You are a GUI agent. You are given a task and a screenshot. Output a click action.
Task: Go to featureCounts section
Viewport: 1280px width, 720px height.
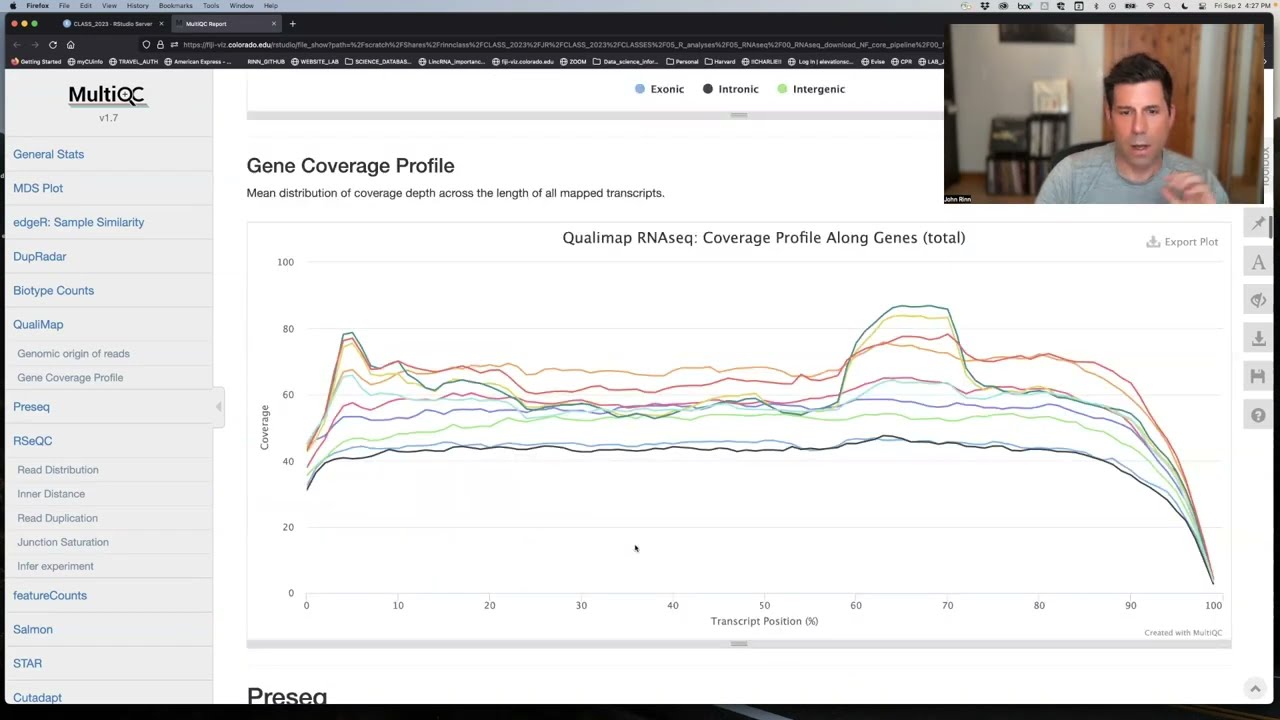[x=50, y=595]
